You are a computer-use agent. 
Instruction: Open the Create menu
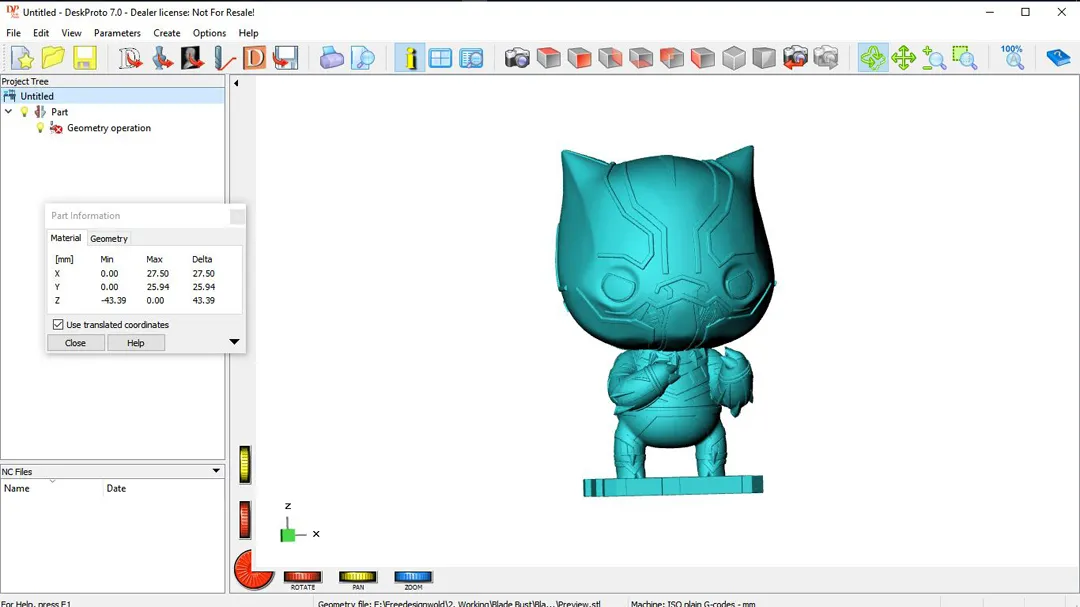167,33
